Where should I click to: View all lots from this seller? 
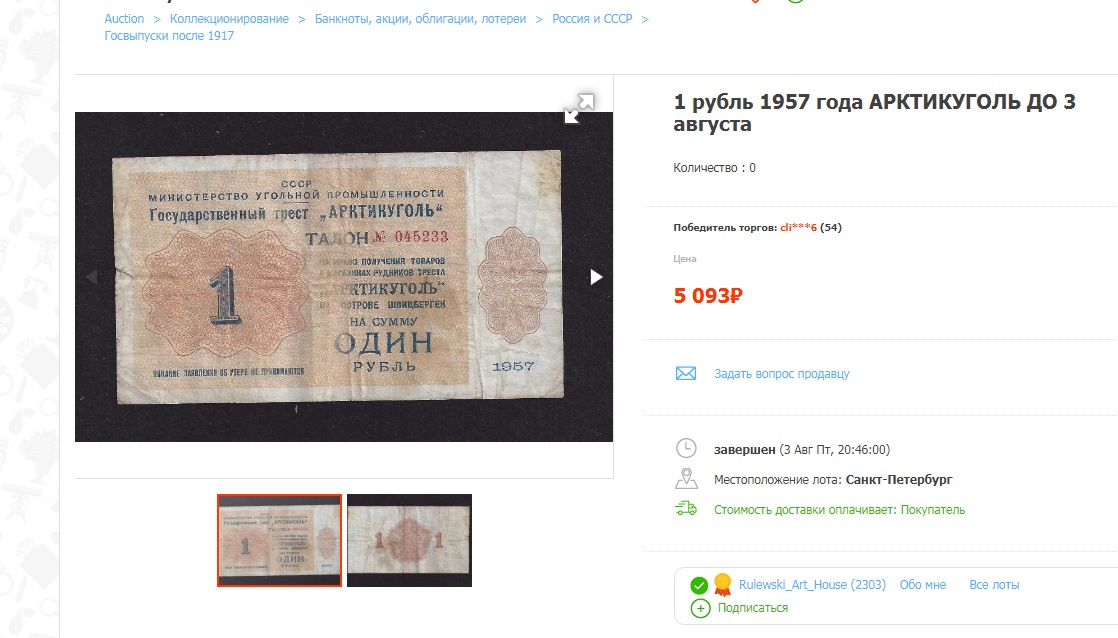[x=994, y=585]
